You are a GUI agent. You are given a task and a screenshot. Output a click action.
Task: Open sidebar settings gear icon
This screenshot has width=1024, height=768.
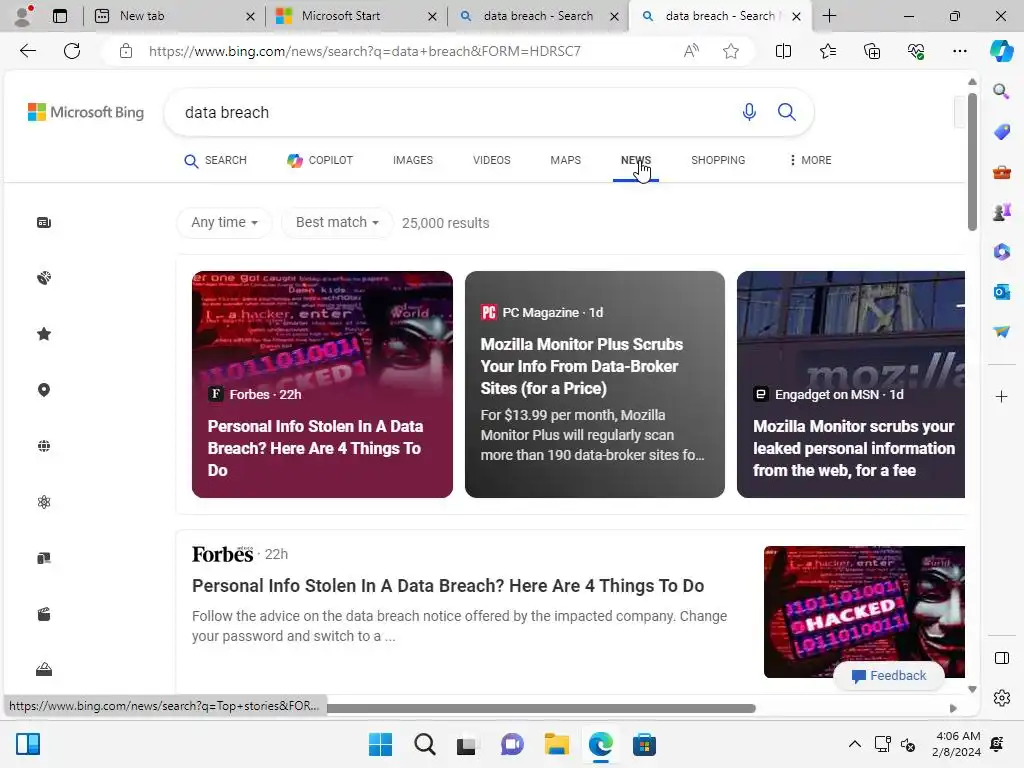point(1001,698)
